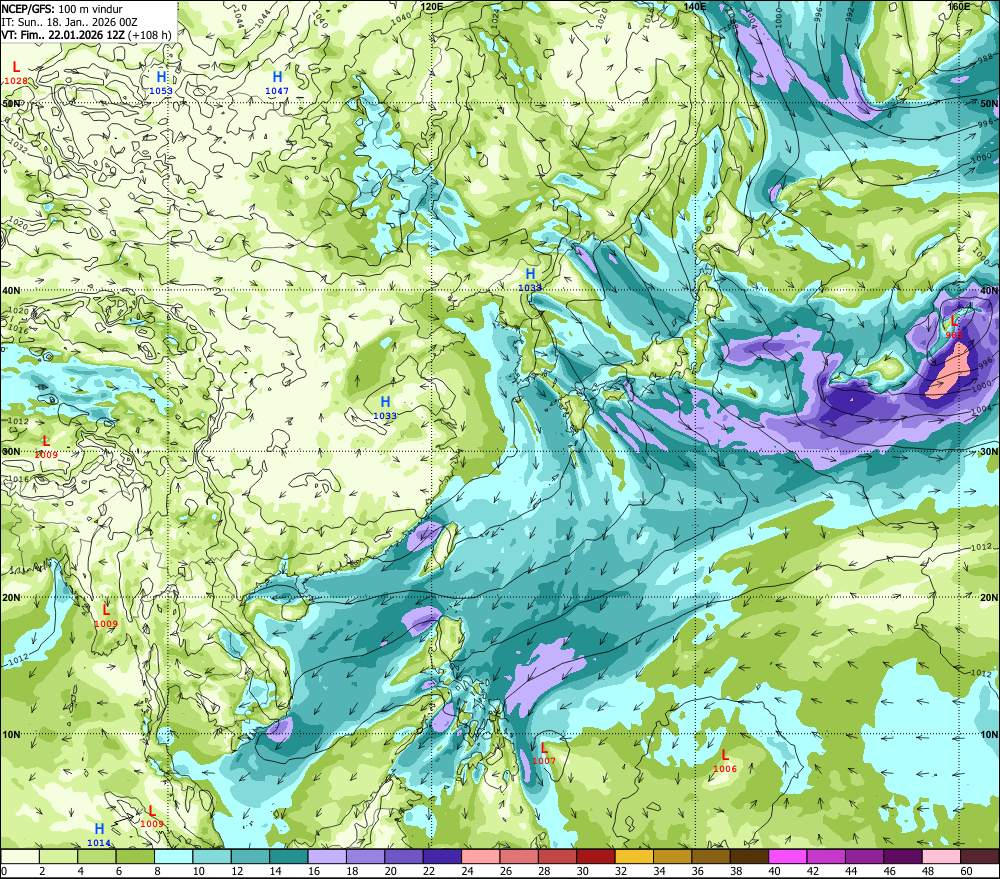Pick the 12–14 teal legend swatch
The height and width of the screenshot is (879, 1000).
coord(250,857)
